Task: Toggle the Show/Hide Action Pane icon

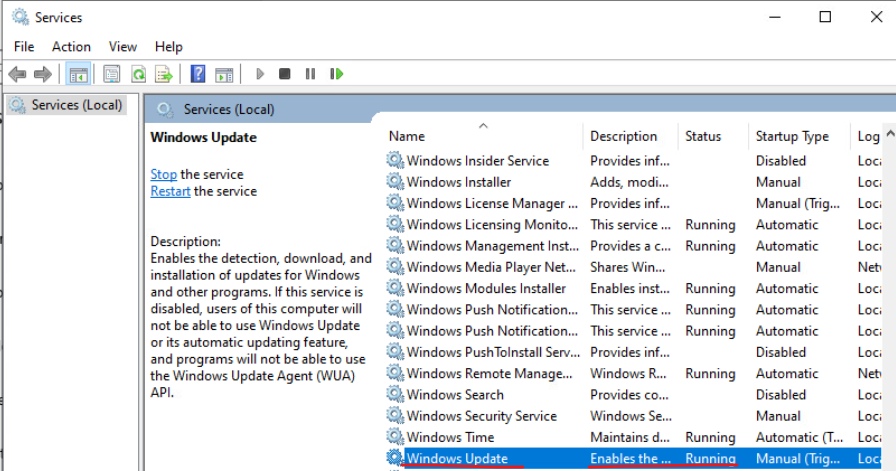Action: click(x=224, y=74)
